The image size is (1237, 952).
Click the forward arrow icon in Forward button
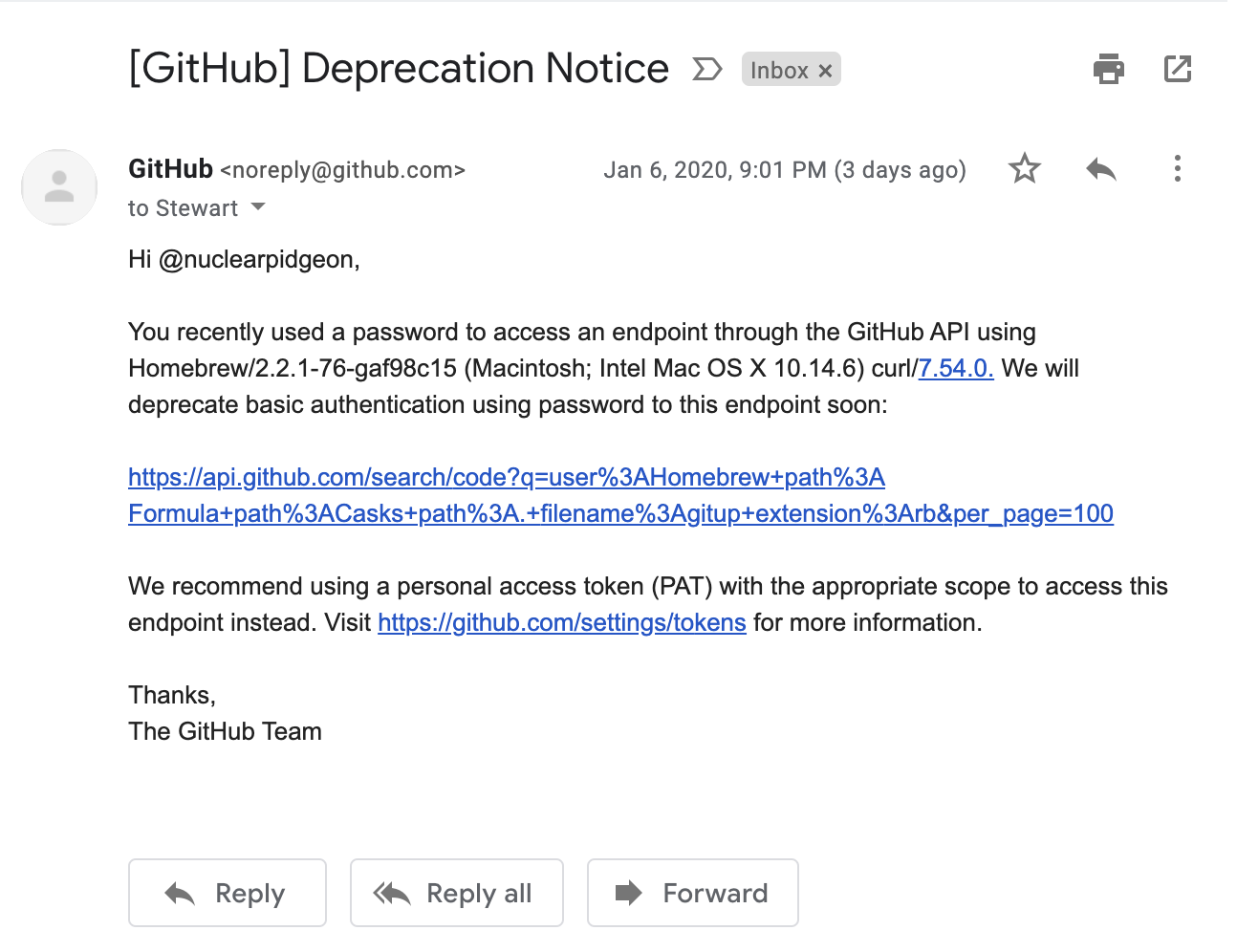point(630,893)
